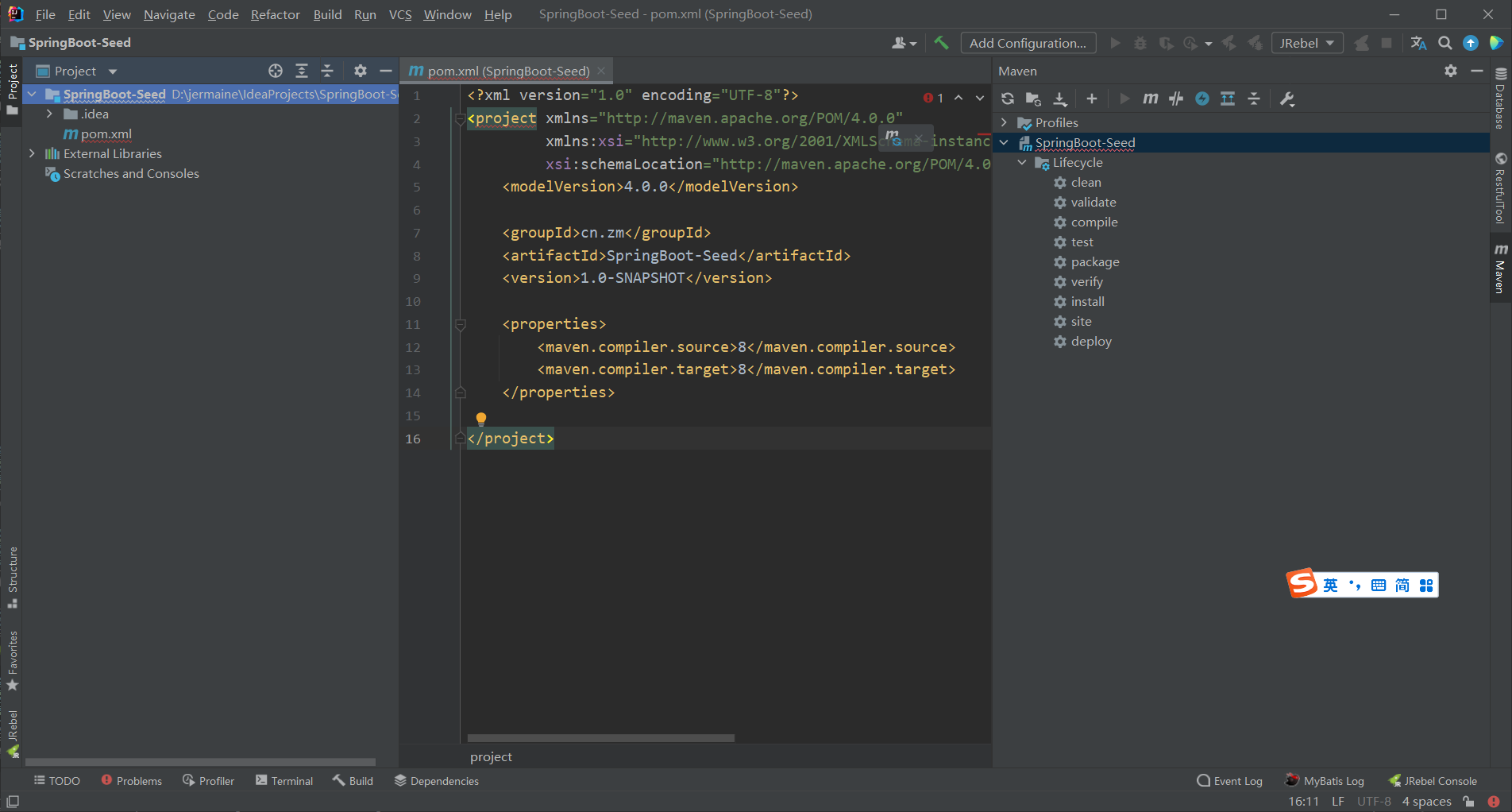This screenshot has width=1512, height=812.
Task: Collapse All in Project panel
Action: 327,71
